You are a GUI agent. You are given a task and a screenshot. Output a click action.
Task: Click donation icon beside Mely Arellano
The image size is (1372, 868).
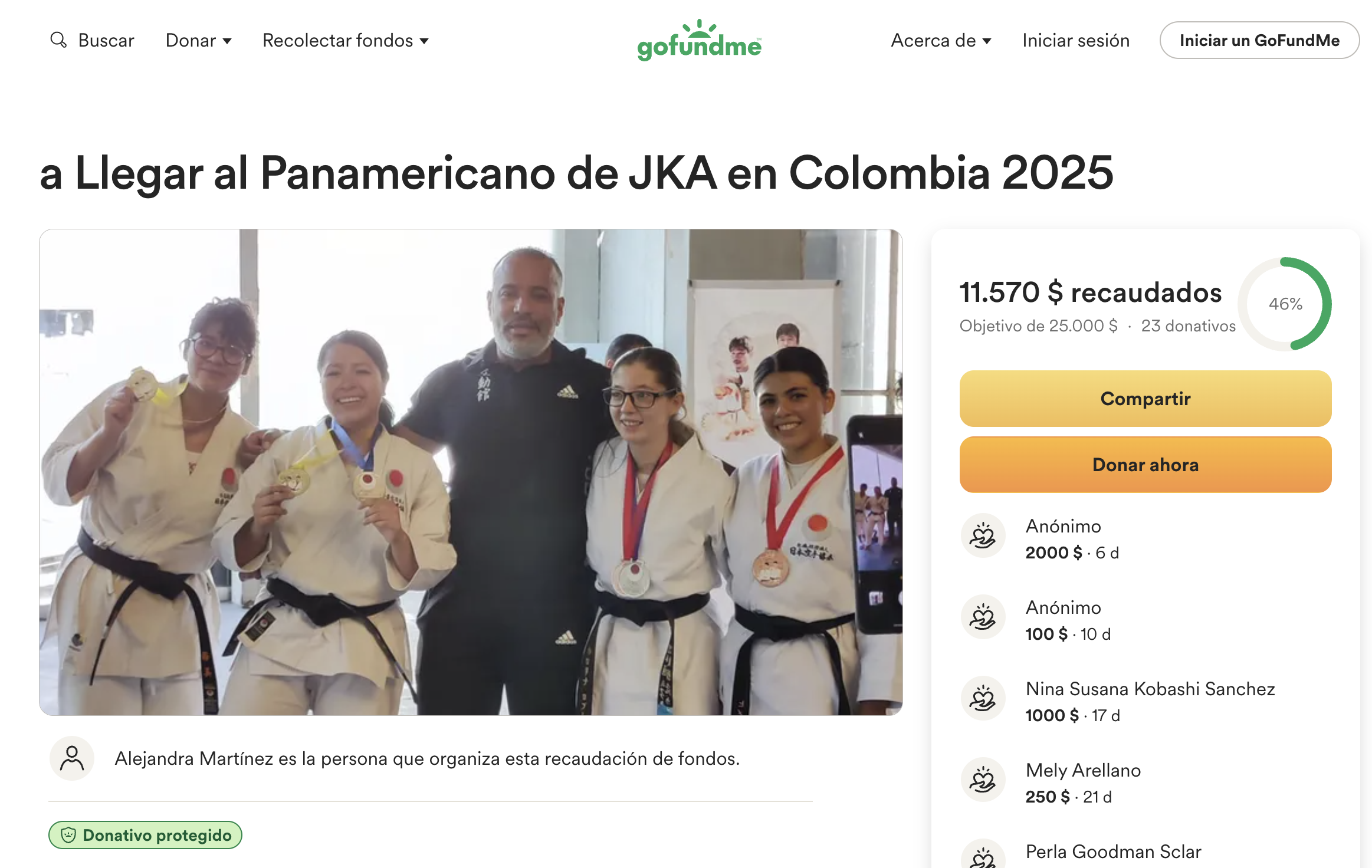coord(983,780)
